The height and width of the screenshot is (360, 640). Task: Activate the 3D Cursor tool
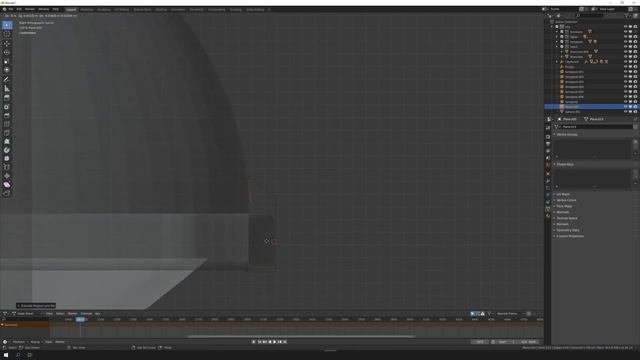(7, 34)
